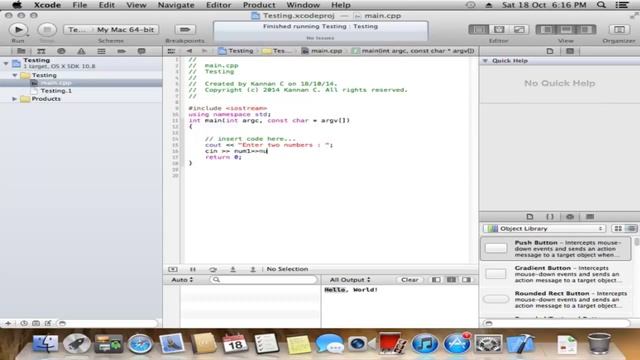Select Rounded Rect Button item

click(x=556, y=299)
